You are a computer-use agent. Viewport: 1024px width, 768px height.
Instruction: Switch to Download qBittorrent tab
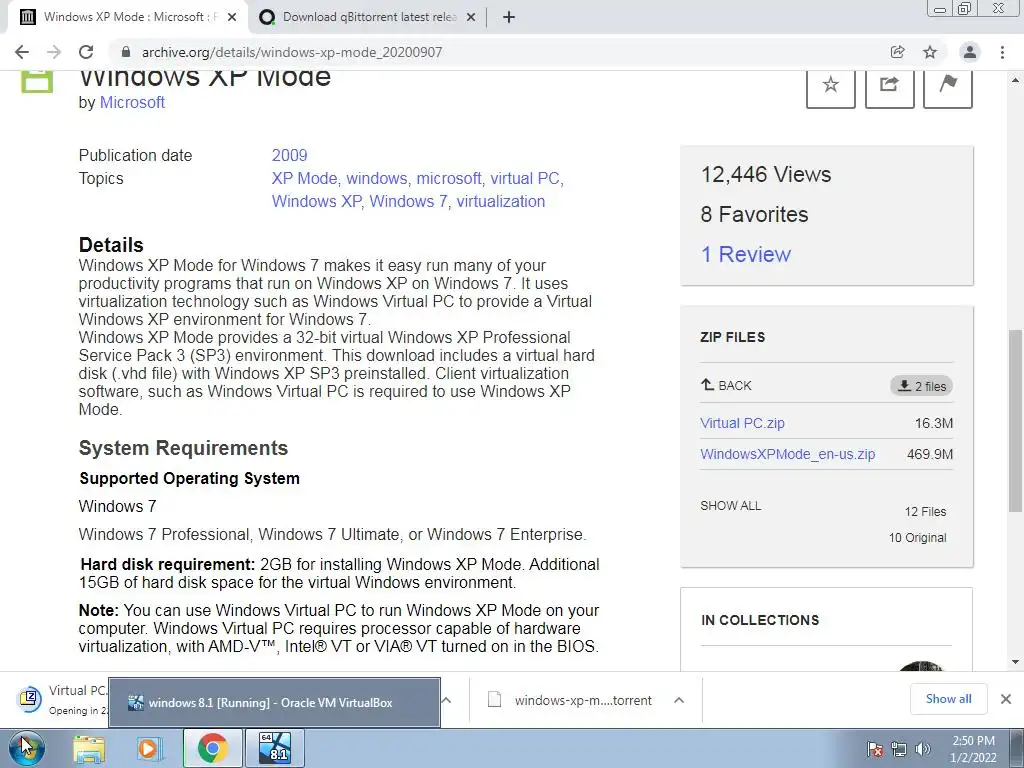click(x=368, y=18)
